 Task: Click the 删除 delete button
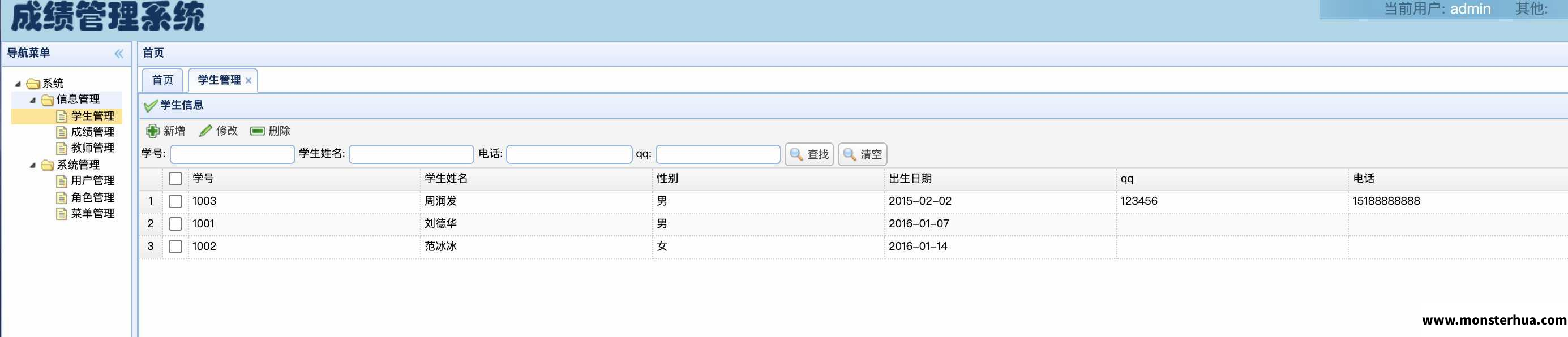click(271, 131)
